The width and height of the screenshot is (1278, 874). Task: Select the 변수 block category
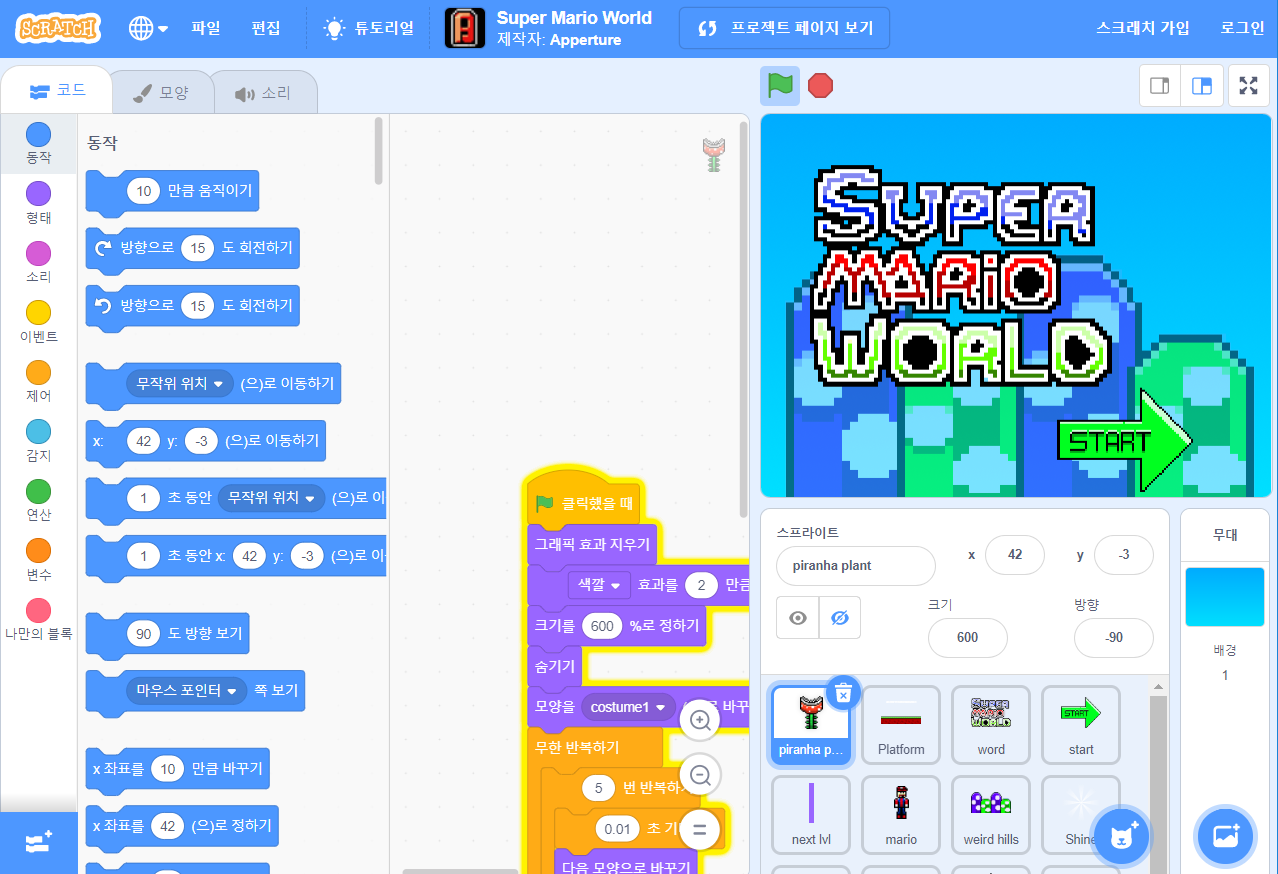(38, 561)
